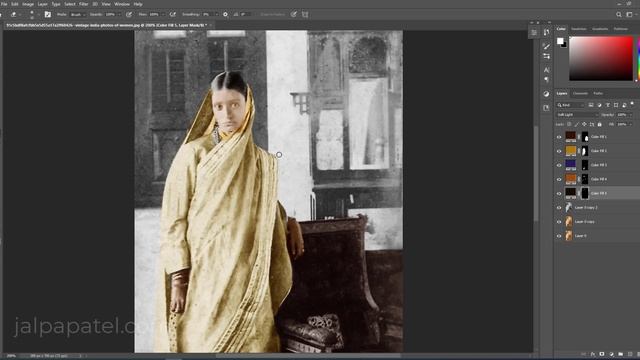Screen dimensions: 640x360
Task: Toggle pressure for size icon in options bar
Action: (293, 14)
